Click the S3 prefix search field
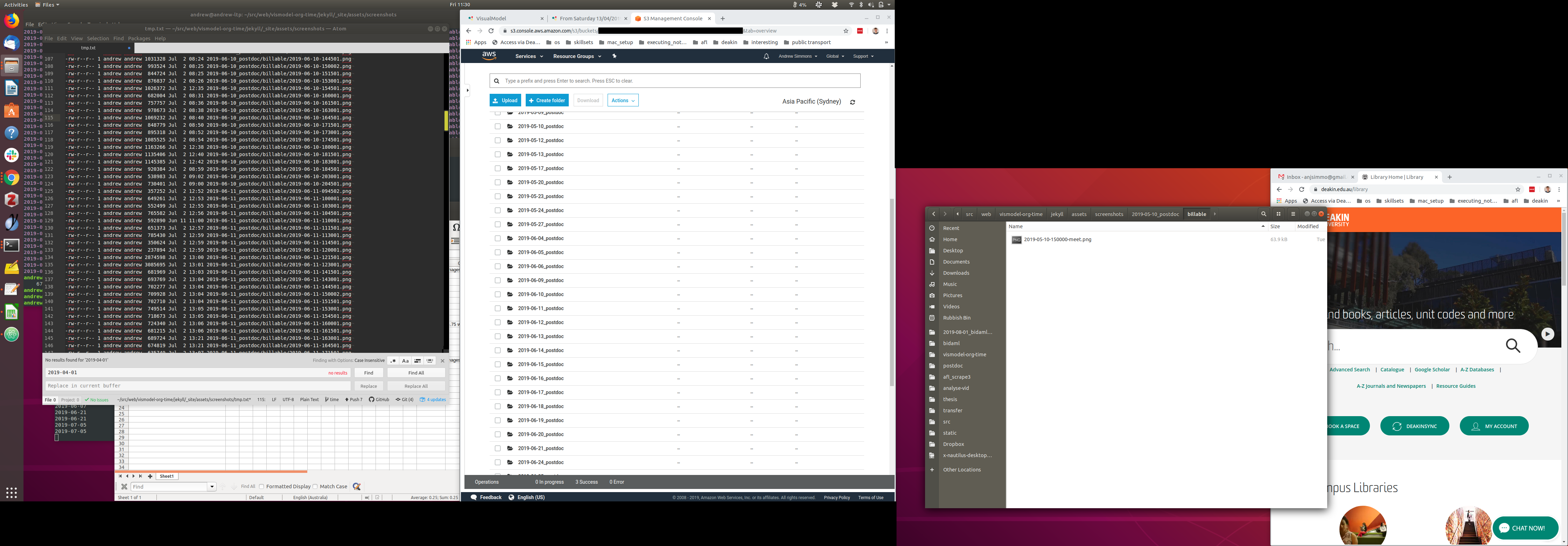Image resolution: width=1568 pixels, height=546 pixels. [675, 81]
